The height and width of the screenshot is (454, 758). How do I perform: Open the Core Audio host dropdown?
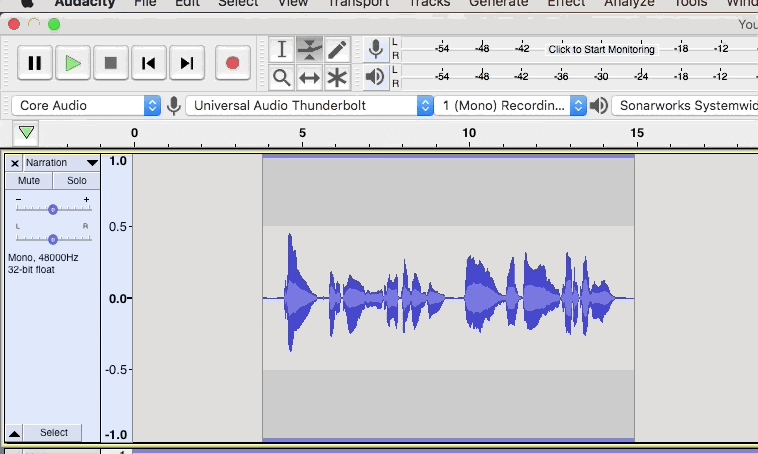point(85,105)
